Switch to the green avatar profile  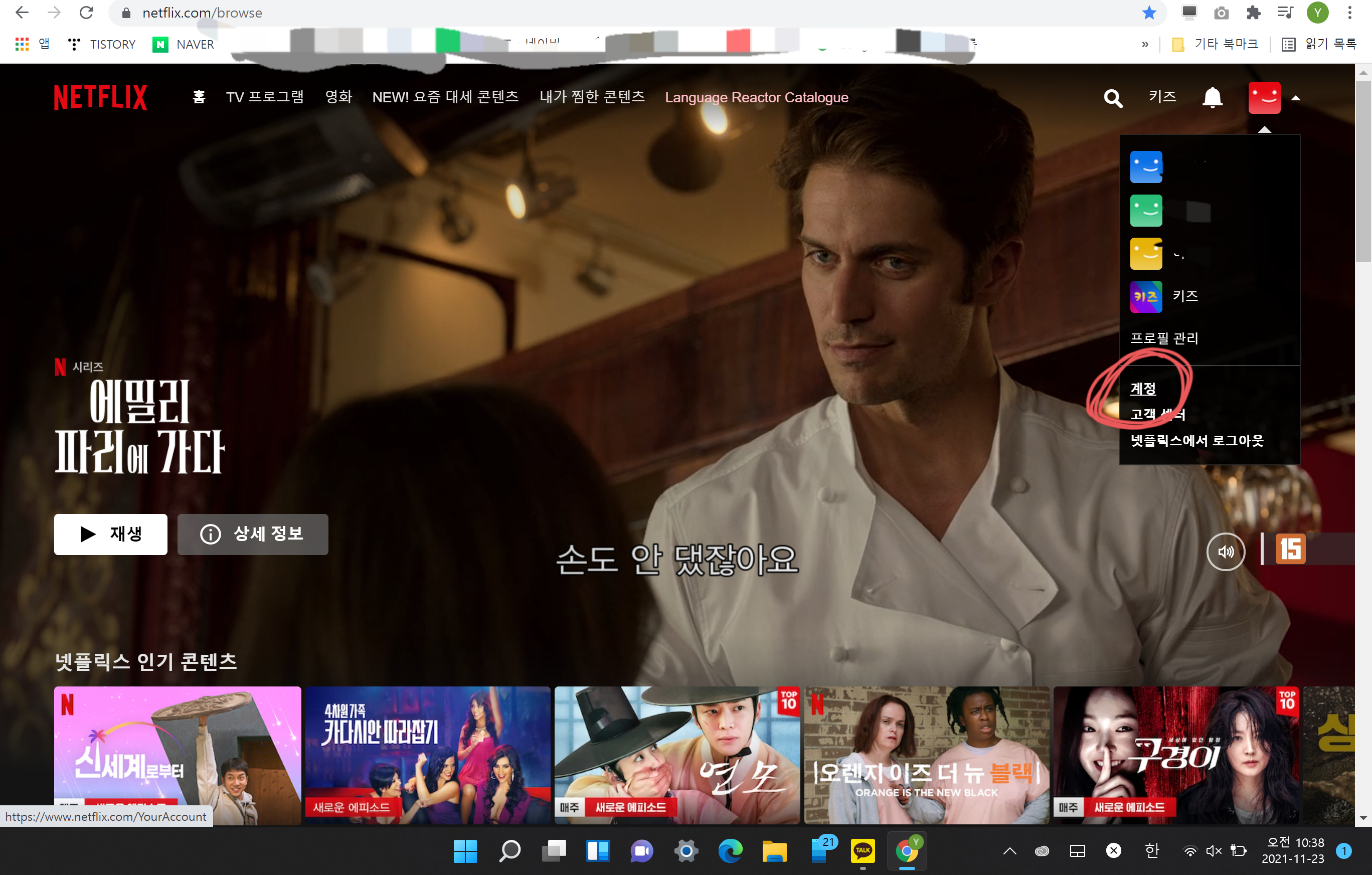point(1146,210)
